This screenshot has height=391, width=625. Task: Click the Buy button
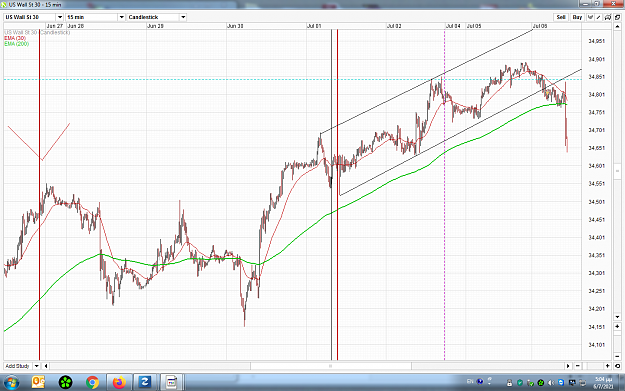pos(577,17)
